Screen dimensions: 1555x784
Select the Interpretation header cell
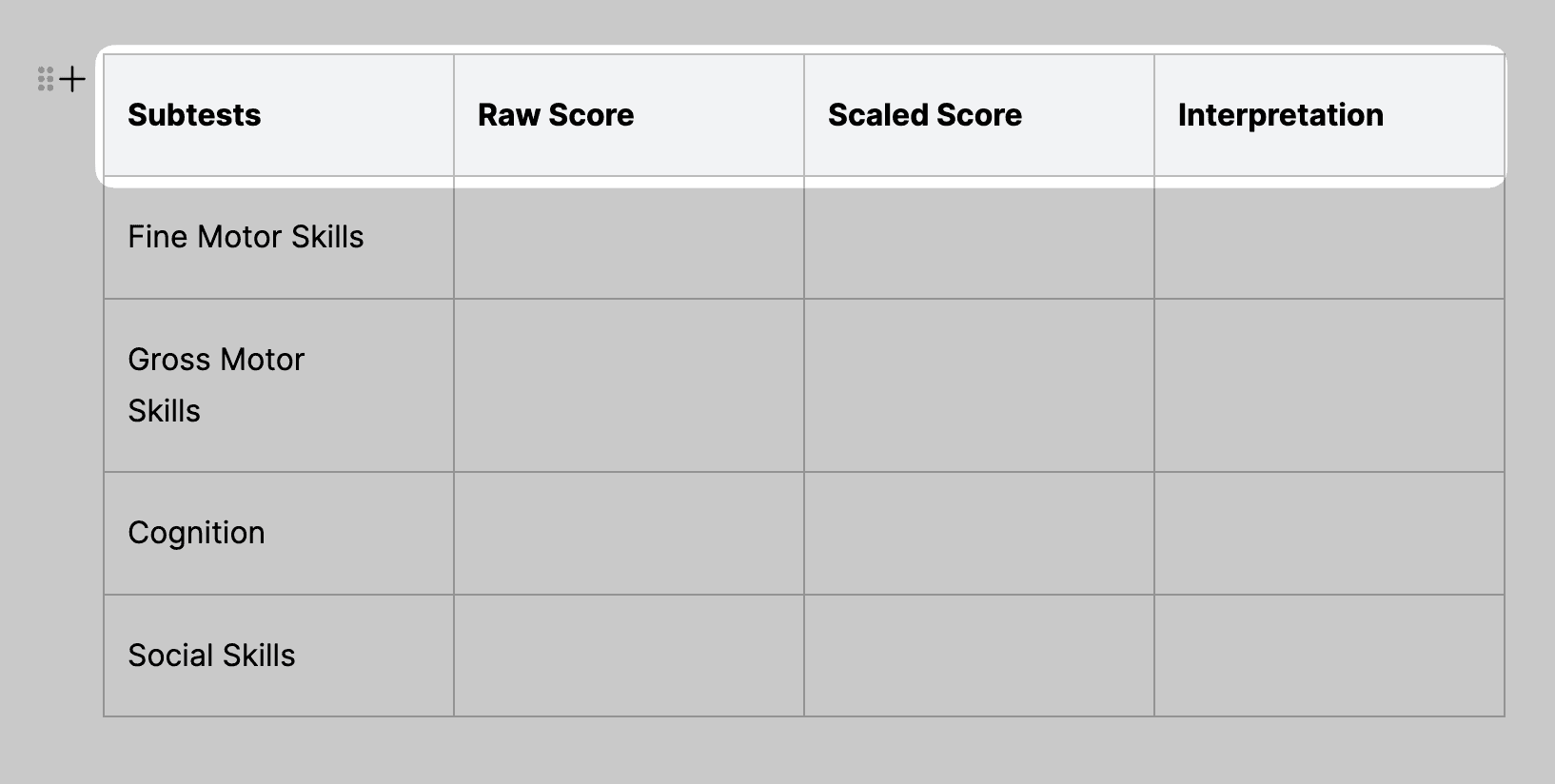[x=1329, y=115]
